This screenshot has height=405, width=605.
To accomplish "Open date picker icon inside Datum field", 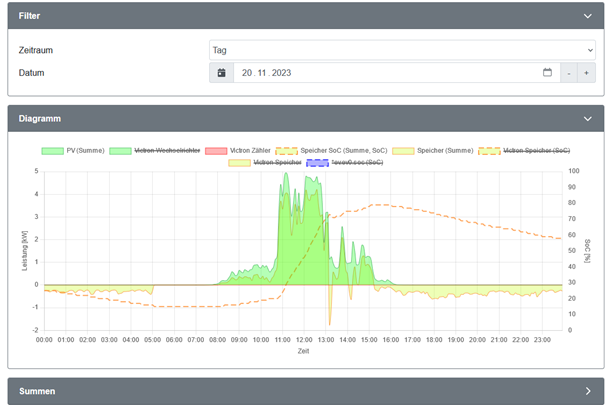I will [x=547, y=73].
